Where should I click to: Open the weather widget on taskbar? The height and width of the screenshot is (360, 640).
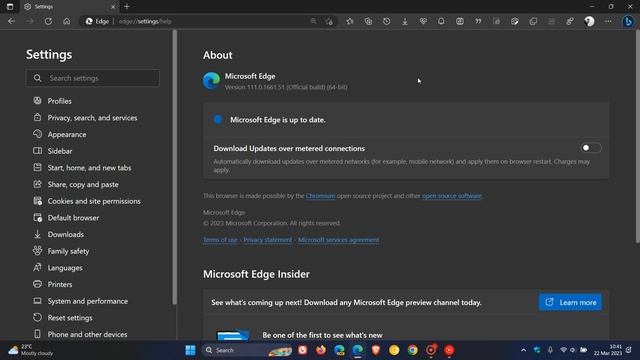31,350
